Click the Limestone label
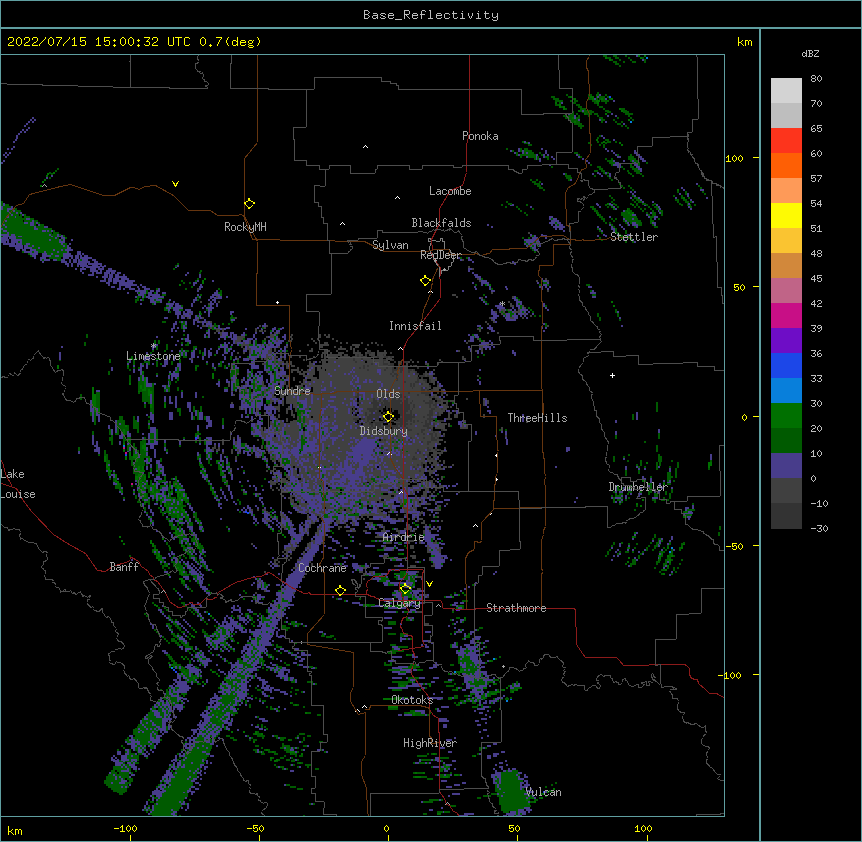The image size is (862, 842). [x=153, y=356]
